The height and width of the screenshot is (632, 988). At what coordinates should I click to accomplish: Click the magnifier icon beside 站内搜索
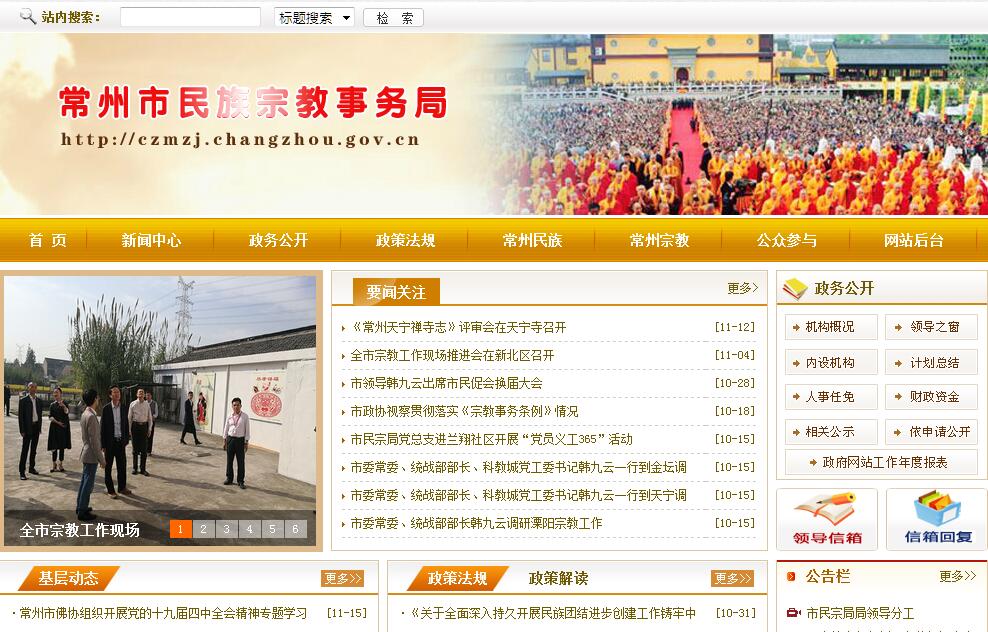pyautogui.click(x=28, y=17)
